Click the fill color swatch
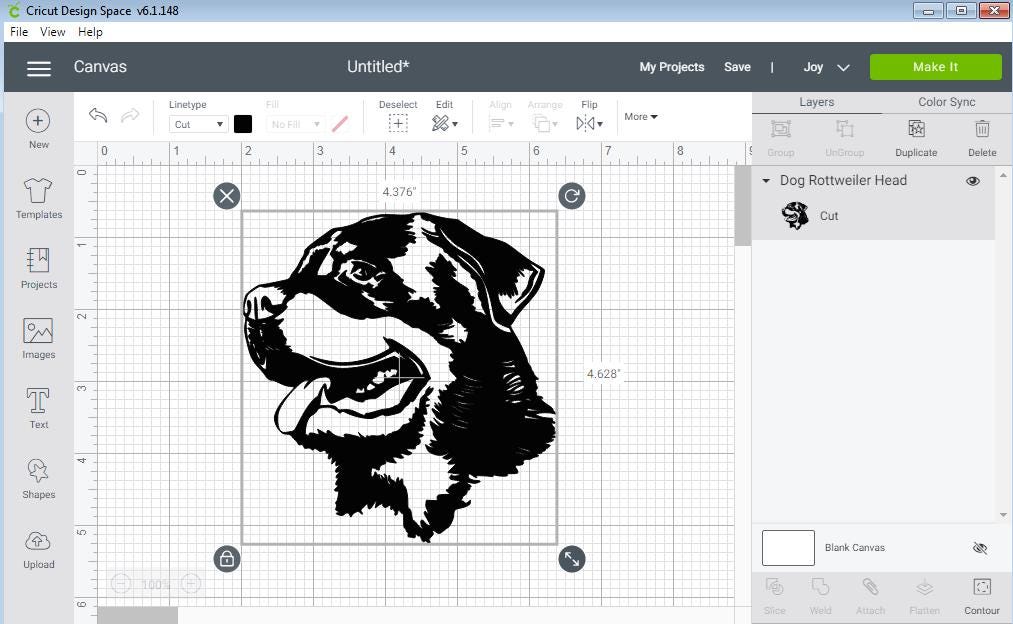The width and height of the screenshot is (1013, 624). [x=340, y=124]
